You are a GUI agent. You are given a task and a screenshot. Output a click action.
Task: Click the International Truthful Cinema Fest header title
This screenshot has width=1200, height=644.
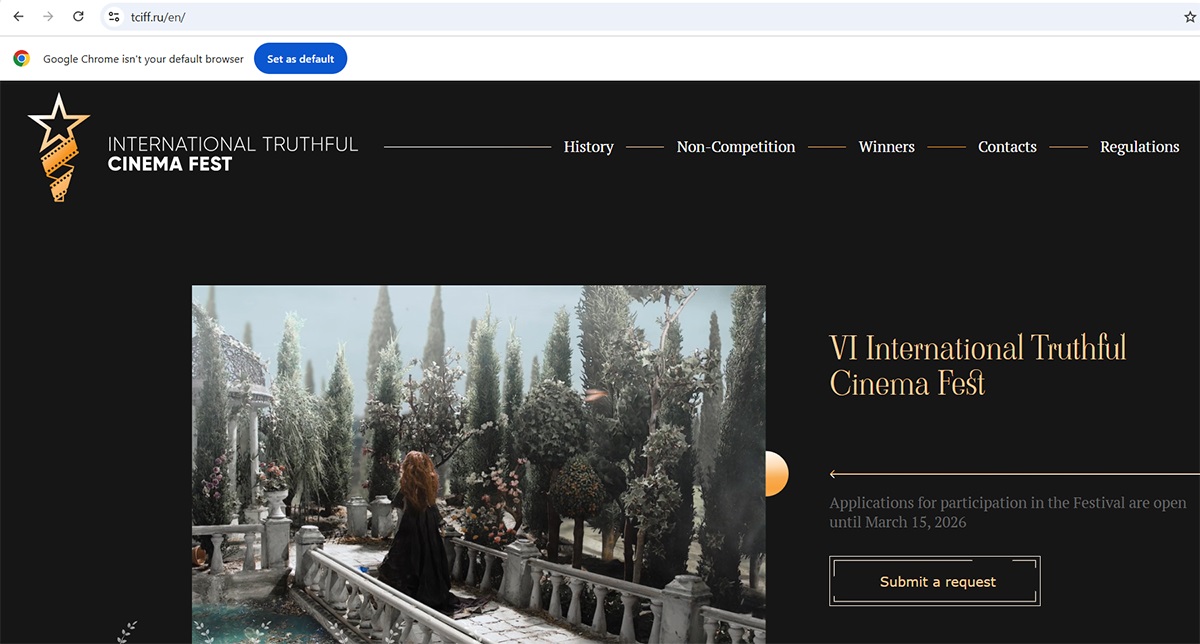tap(232, 154)
